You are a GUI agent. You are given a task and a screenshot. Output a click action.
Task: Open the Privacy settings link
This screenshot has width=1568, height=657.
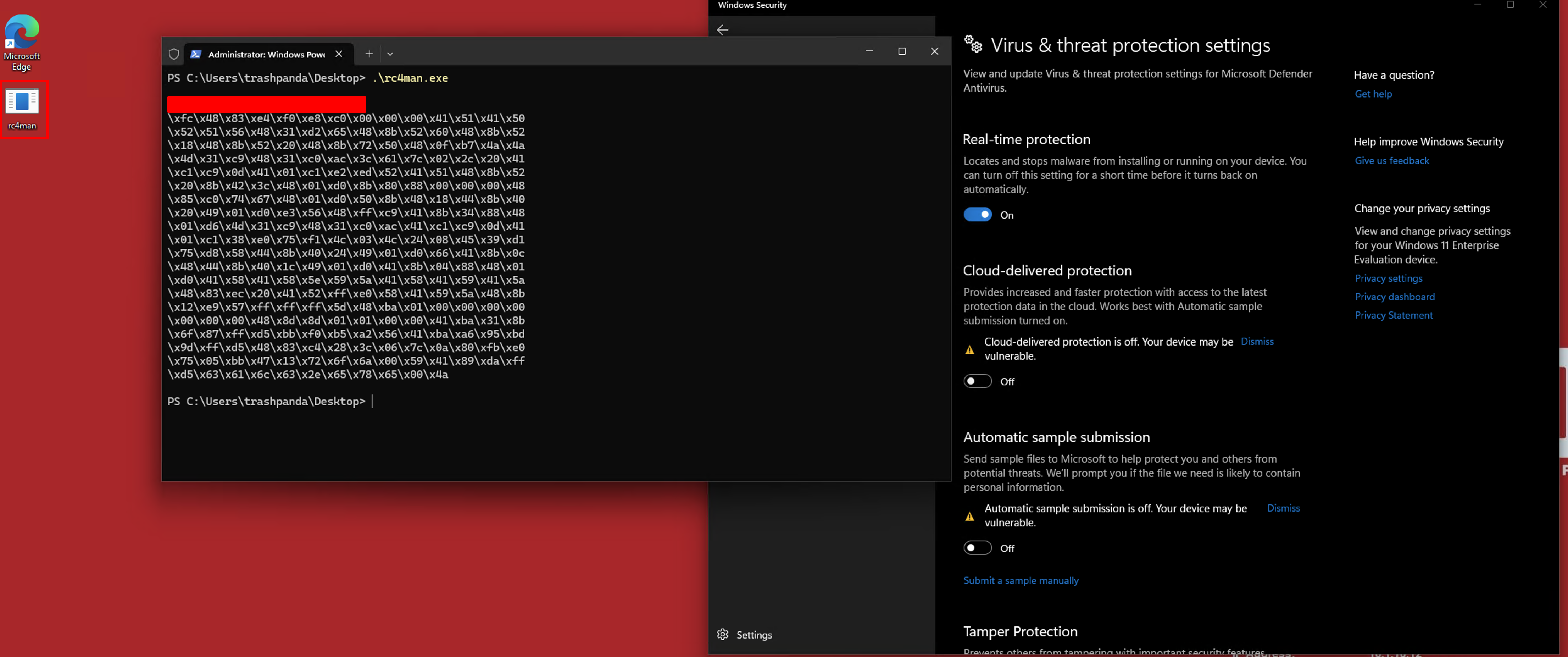point(1389,278)
